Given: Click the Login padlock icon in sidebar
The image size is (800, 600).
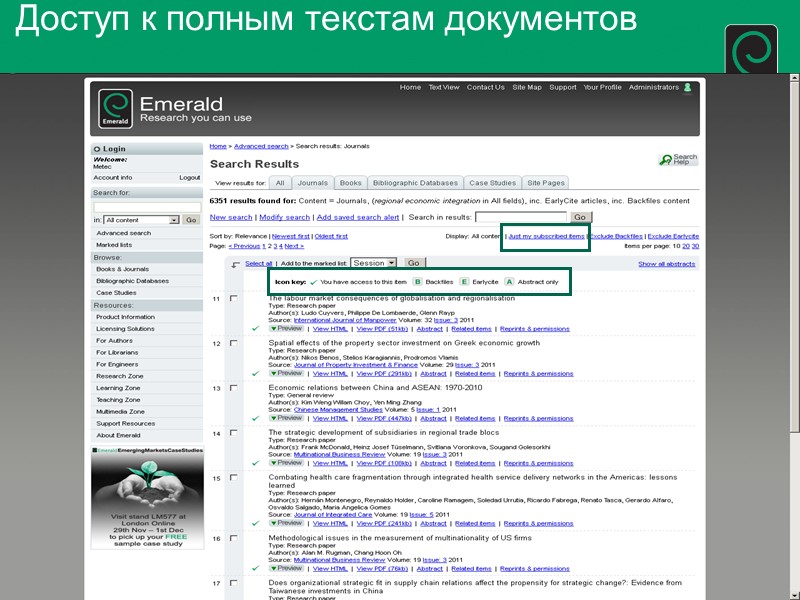Looking at the screenshot, I should click(99, 147).
